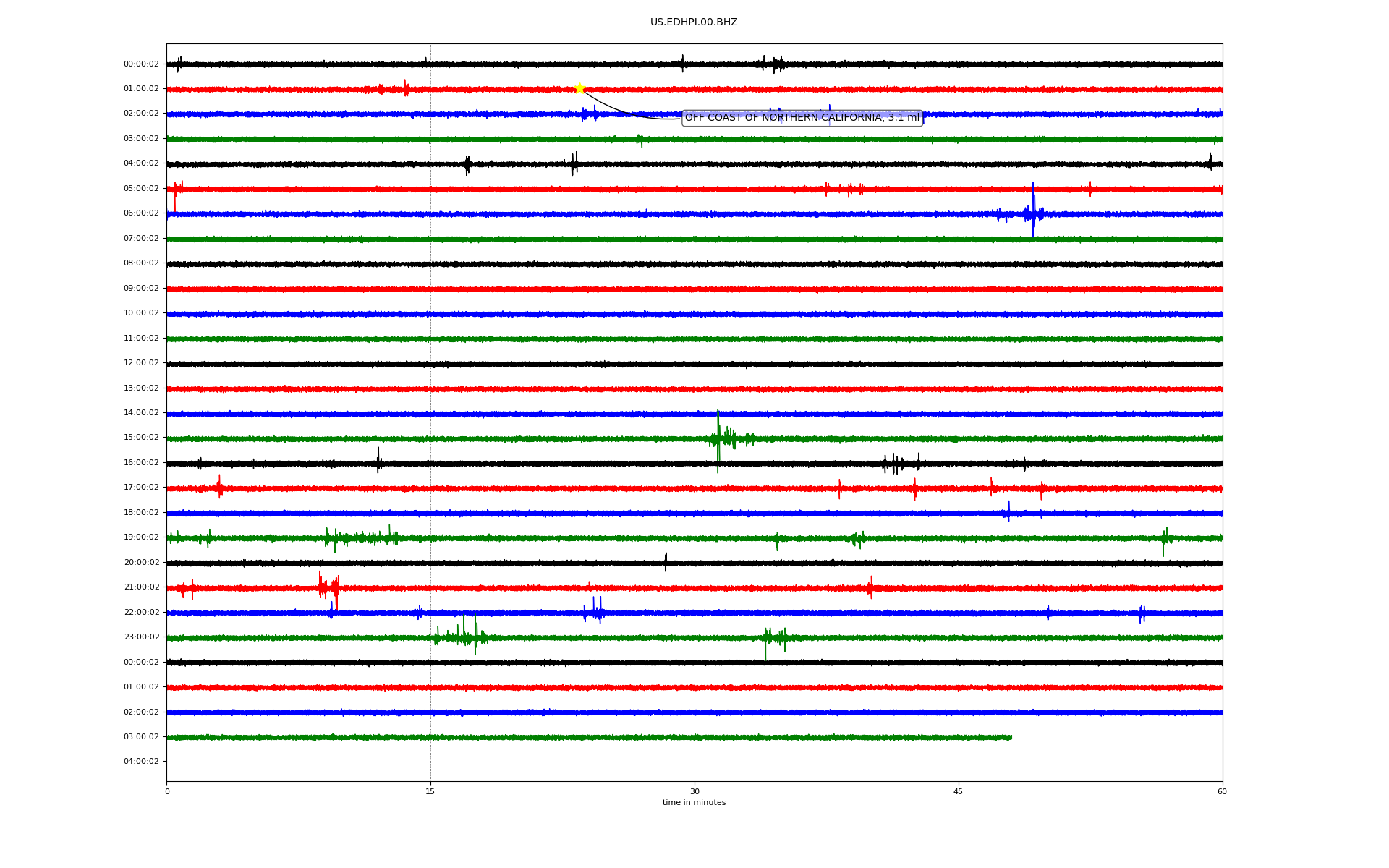Screen dimensions: 1389x868
Task: Click the 17:00:02 time label
Action: click(x=141, y=487)
